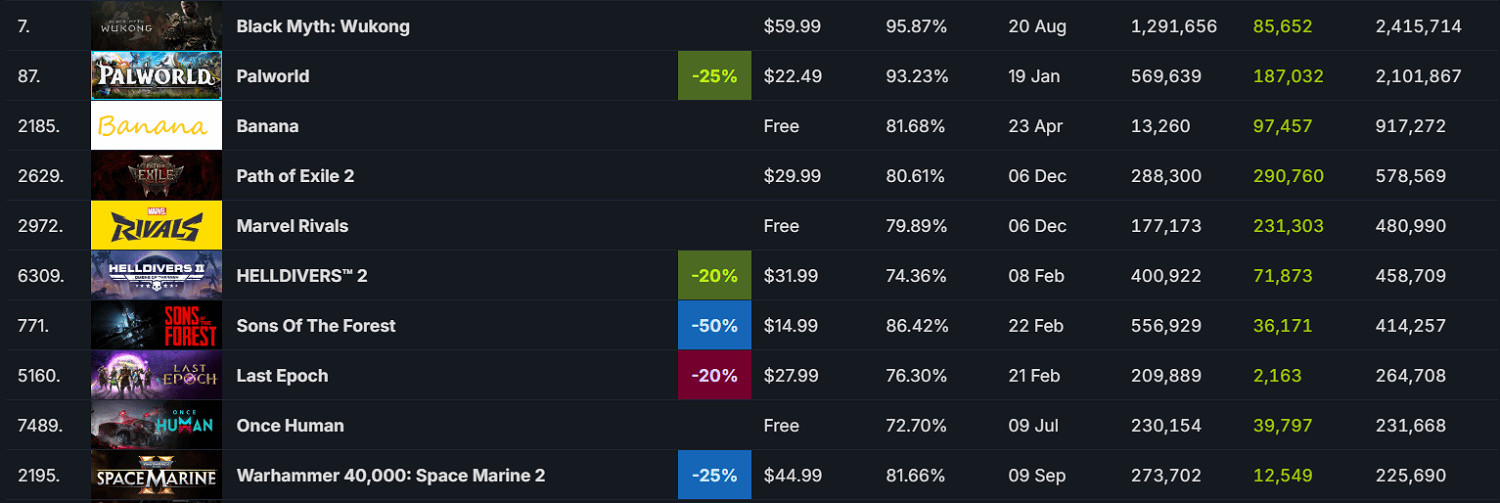
Task: Click the Sons Of The Forest thumbnail
Action: point(156,326)
